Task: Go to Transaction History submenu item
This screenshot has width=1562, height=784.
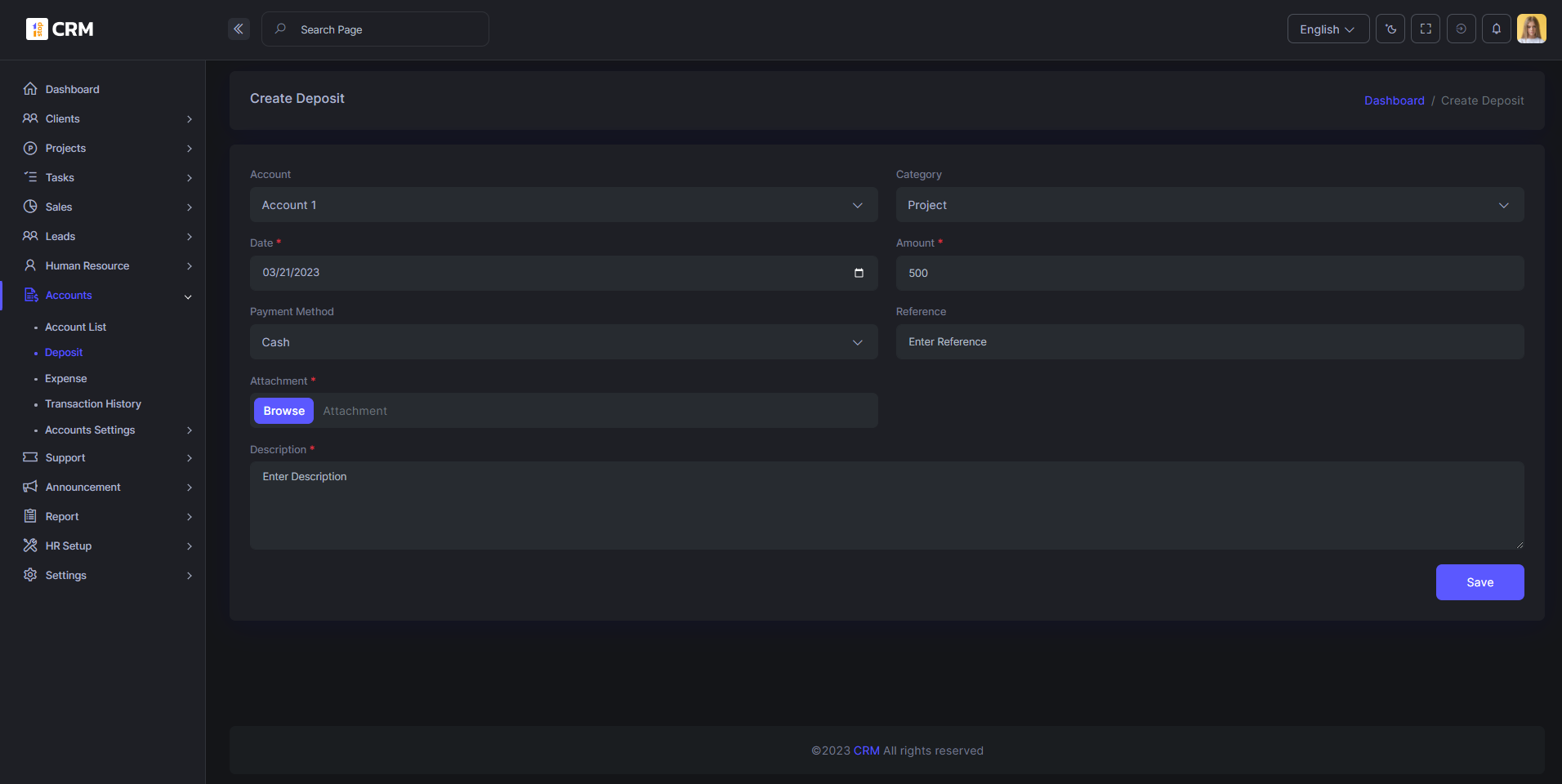Action: click(93, 404)
